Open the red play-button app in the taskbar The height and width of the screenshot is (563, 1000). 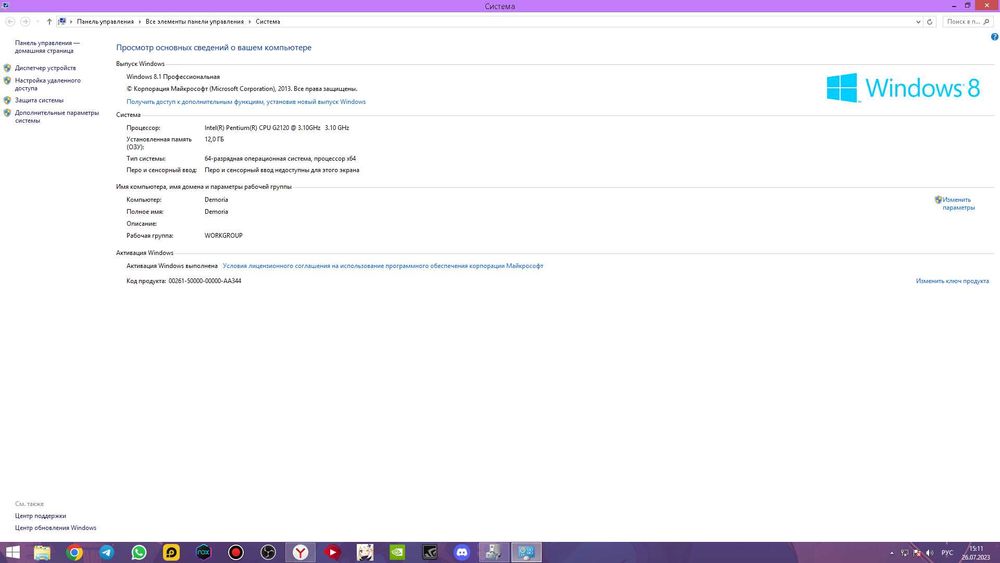click(x=332, y=552)
